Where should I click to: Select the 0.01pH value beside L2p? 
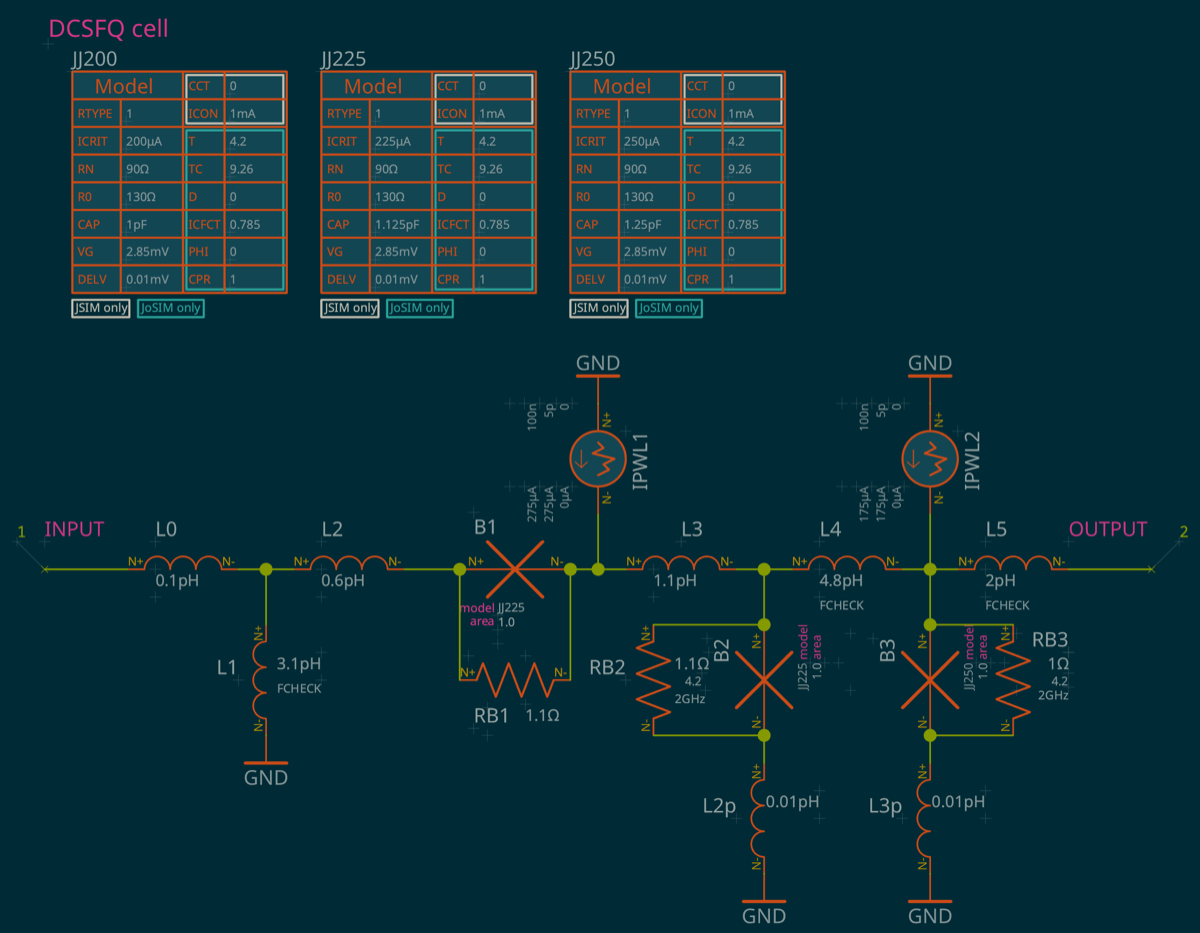coord(792,802)
